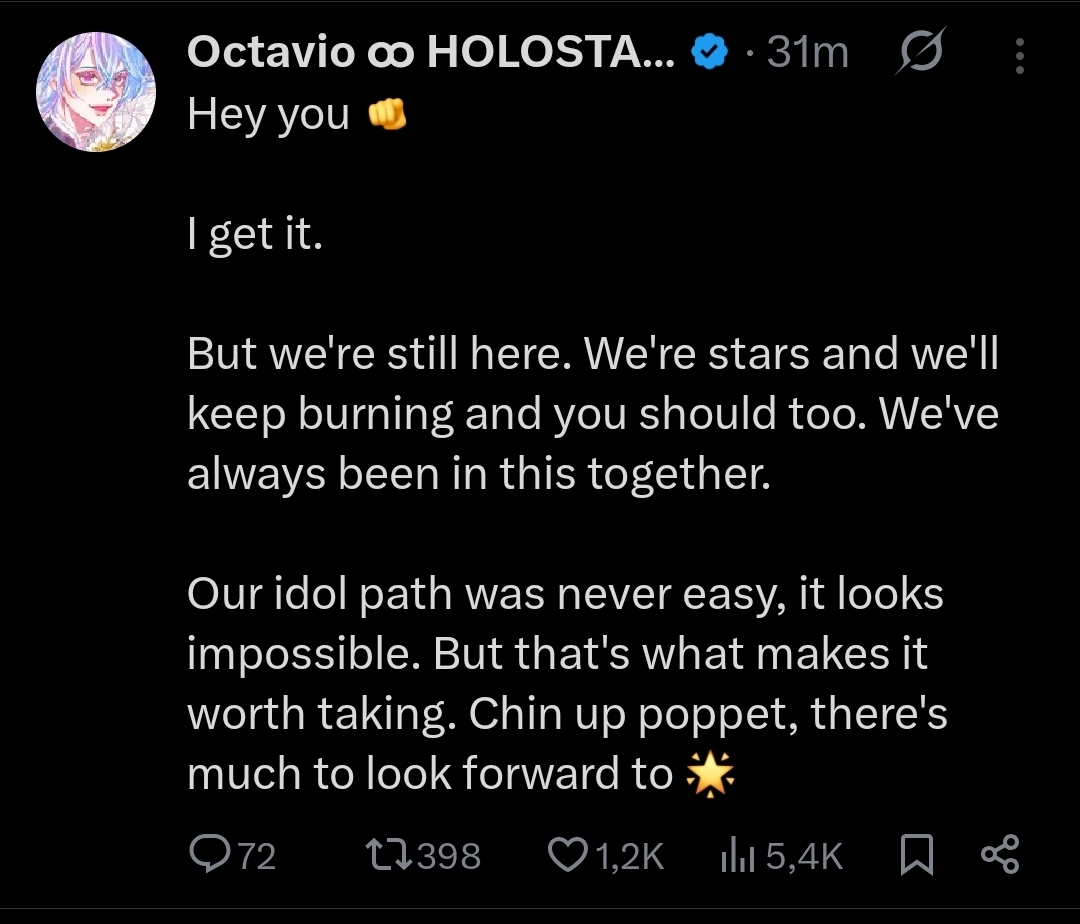Open view analytics bar chart icon
The image size is (1080, 924).
coord(738,855)
